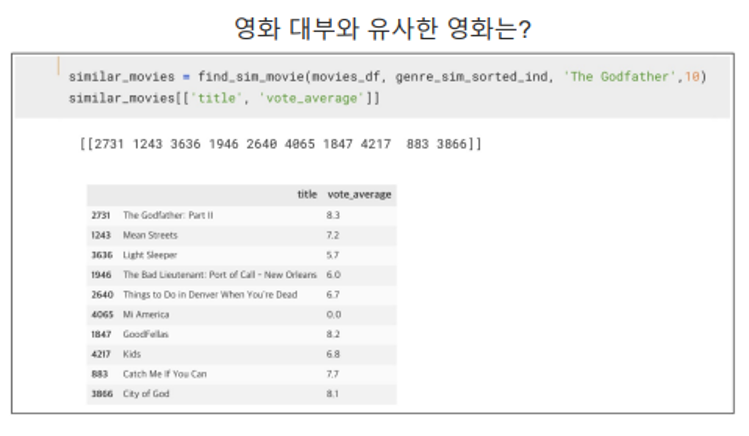Click the slide title '영화 대부와 유사한 영화는?'

[x=382, y=28]
